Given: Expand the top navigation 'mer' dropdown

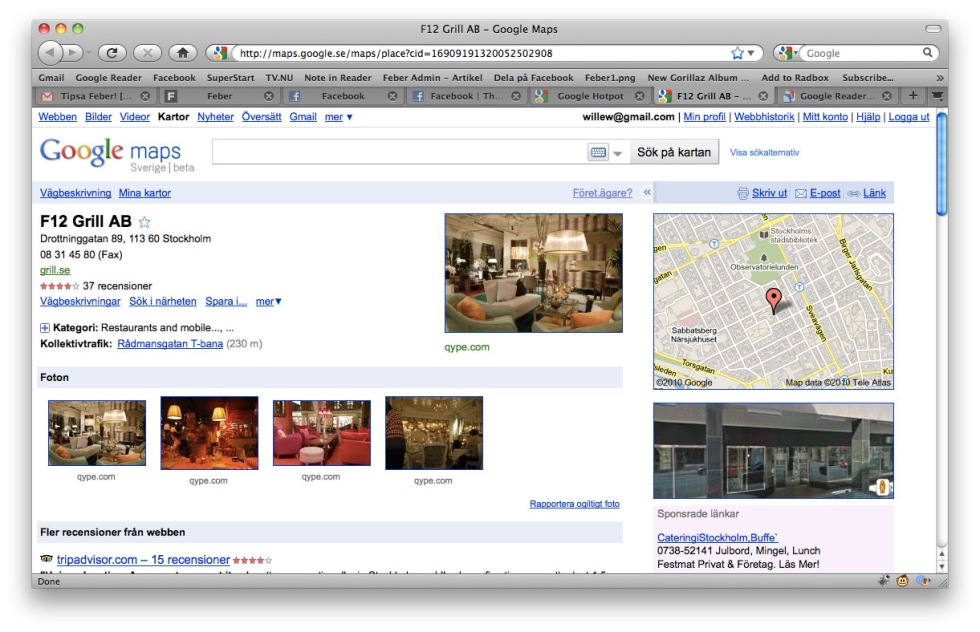Looking at the screenshot, I should point(338,117).
